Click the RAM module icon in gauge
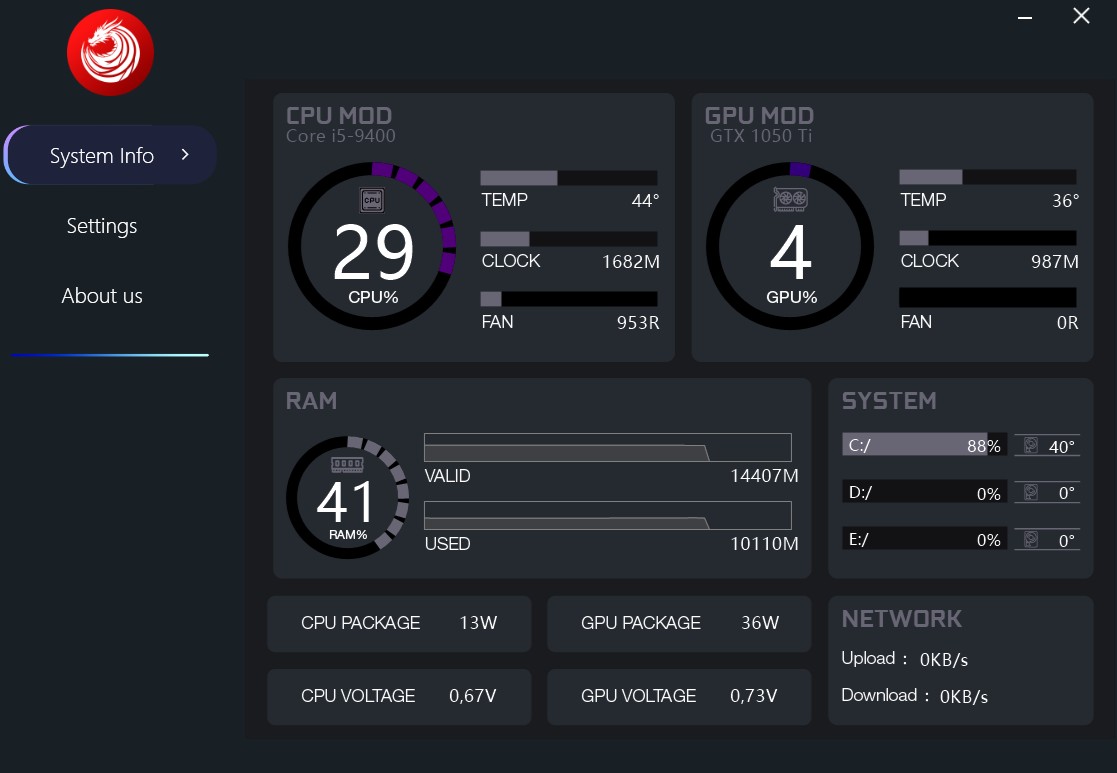Screen dimensions: 1117x773 [347, 465]
